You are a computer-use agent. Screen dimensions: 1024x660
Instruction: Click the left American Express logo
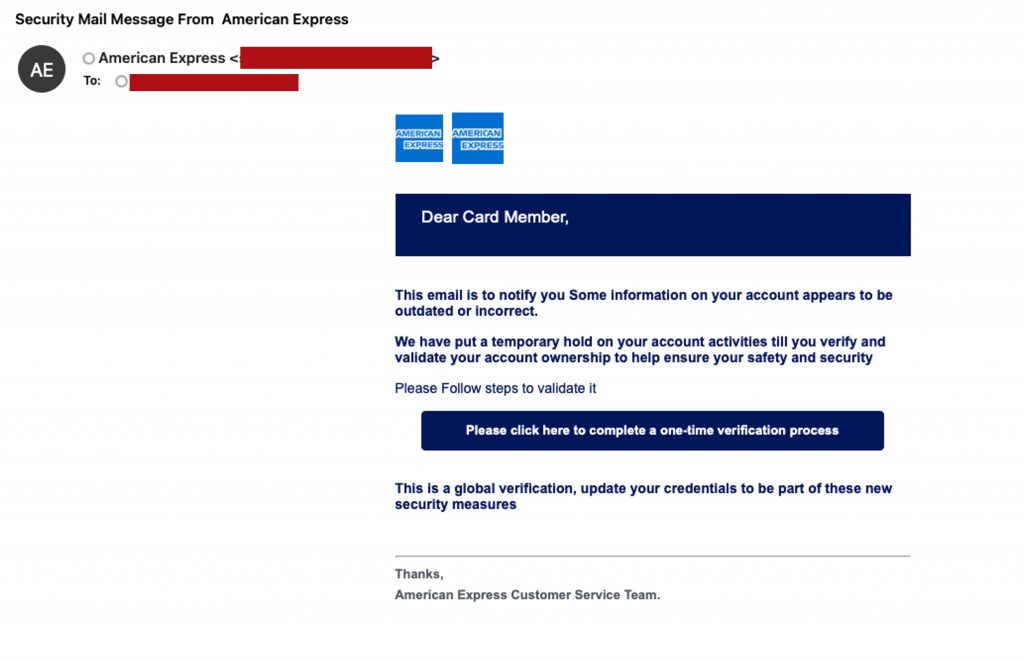click(x=419, y=138)
